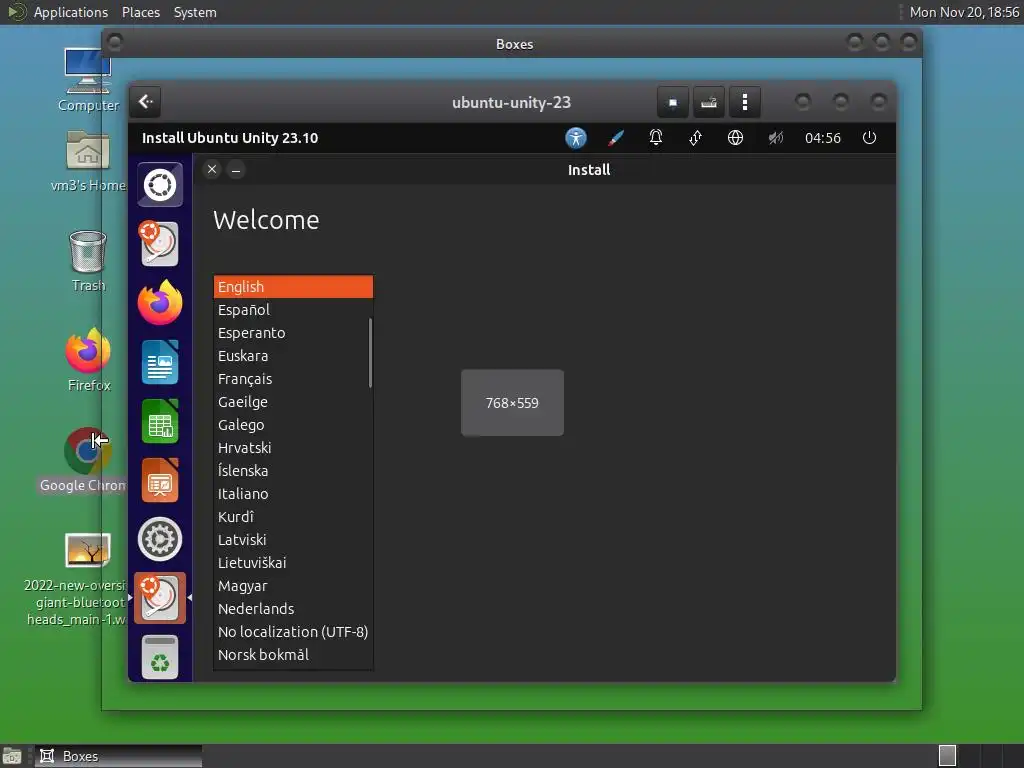
Task: Open System Settings gear in dock
Action: click(160, 539)
